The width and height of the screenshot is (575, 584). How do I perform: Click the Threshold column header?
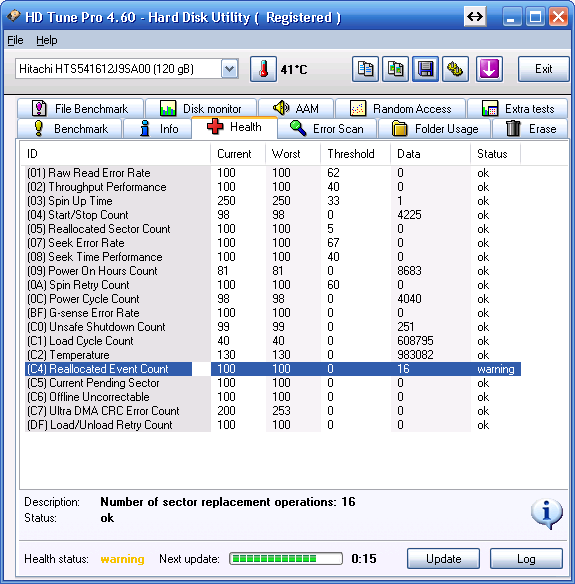(355, 154)
